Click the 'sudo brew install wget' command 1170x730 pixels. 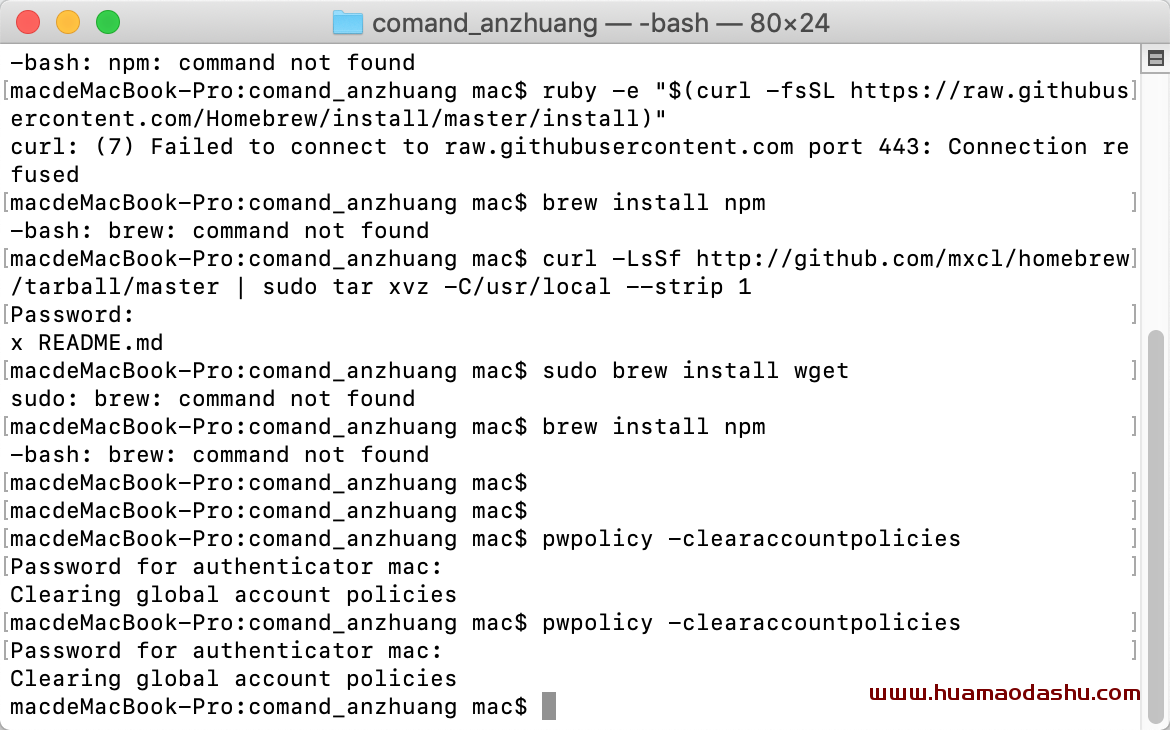(x=695, y=371)
